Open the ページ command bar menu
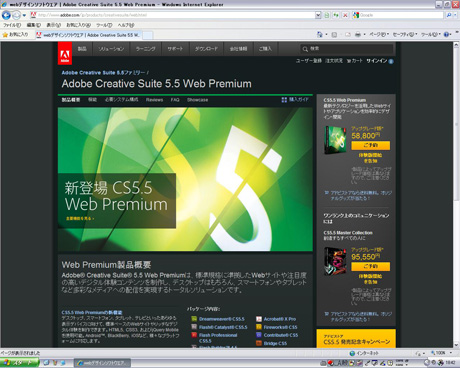460x368 pixels. tap(379, 34)
